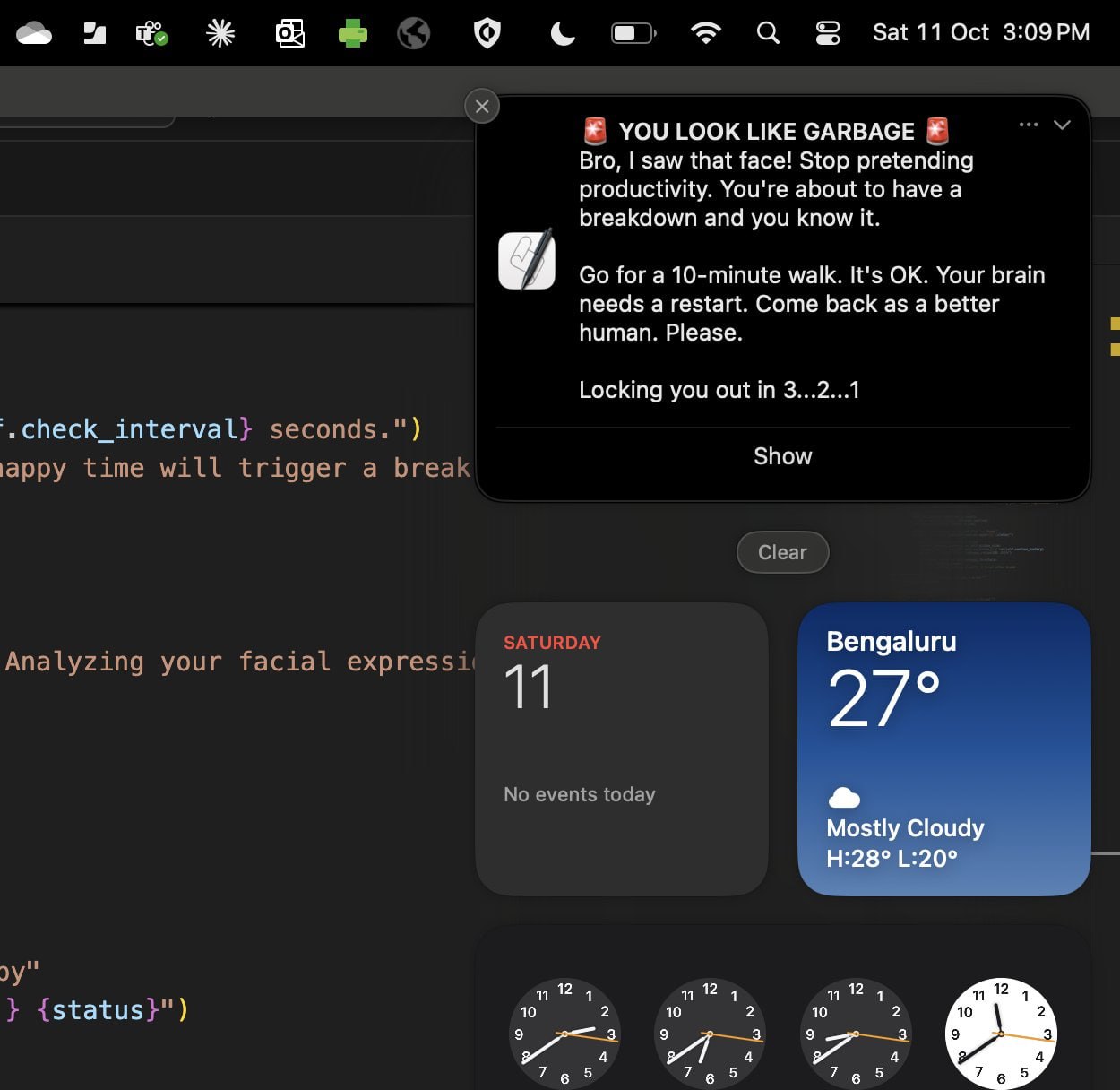Screen dimensions: 1120x1090
Task: Open the Bengaluru weather widget
Action: (x=943, y=748)
